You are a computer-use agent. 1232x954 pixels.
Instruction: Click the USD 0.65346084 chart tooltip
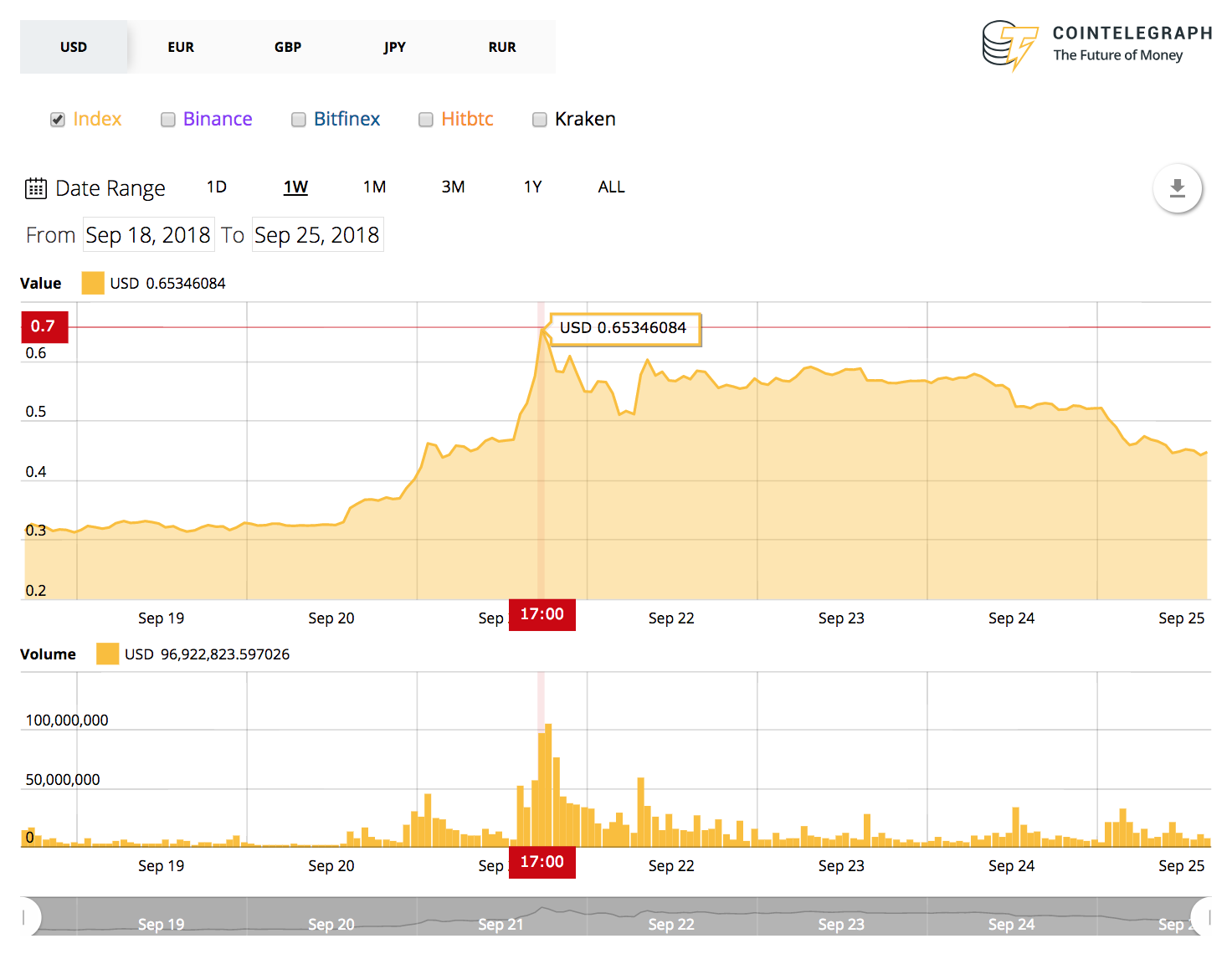pos(624,328)
